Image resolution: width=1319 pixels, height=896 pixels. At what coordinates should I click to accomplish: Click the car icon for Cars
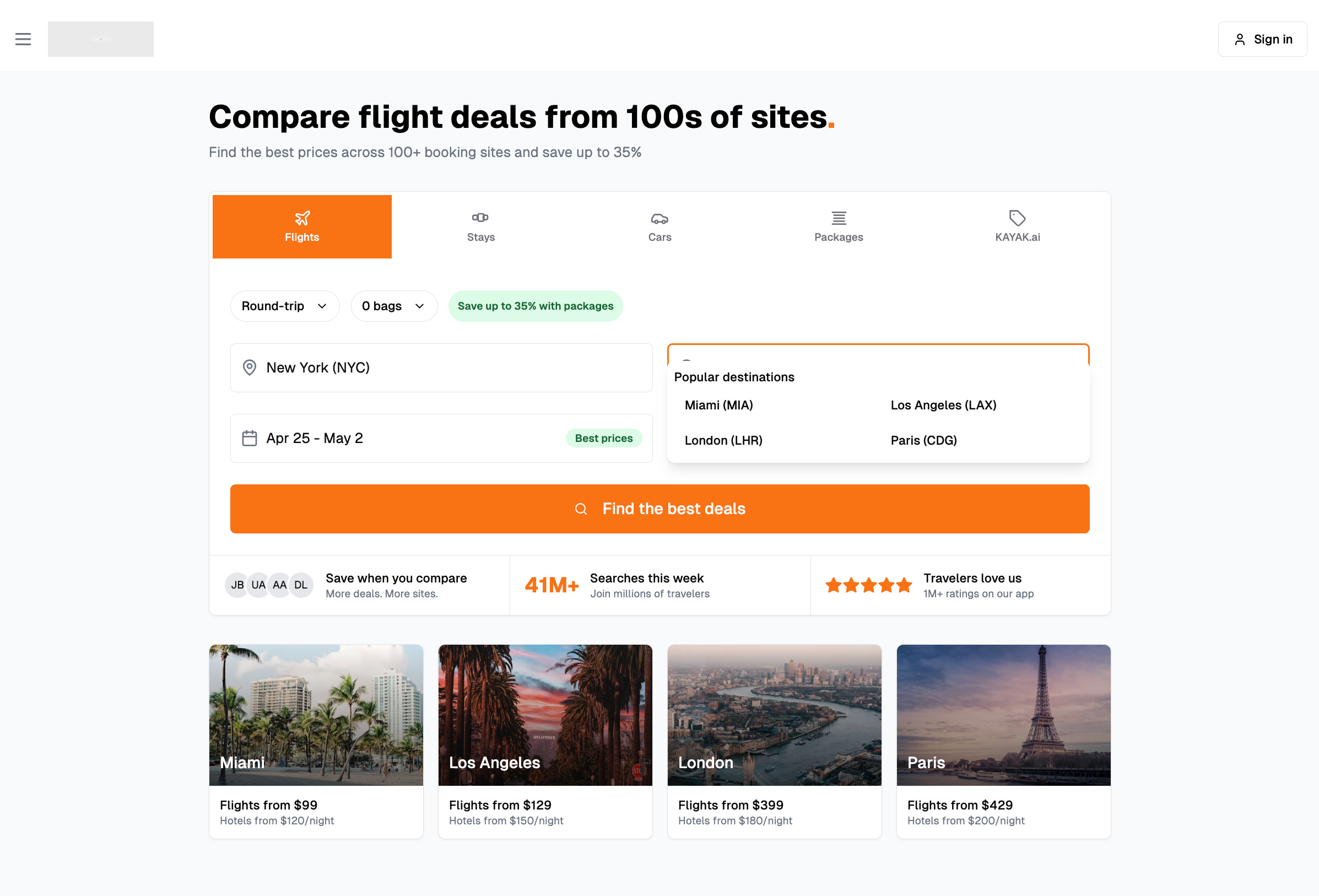(x=660, y=218)
